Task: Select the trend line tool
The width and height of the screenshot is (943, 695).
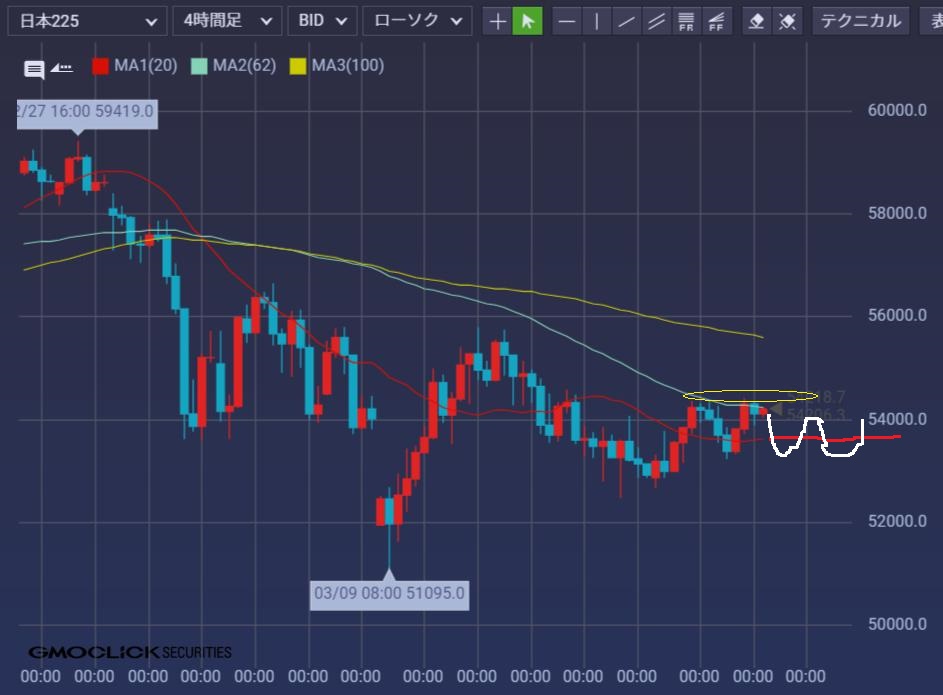Action: pyautogui.click(x=626, y=20)
